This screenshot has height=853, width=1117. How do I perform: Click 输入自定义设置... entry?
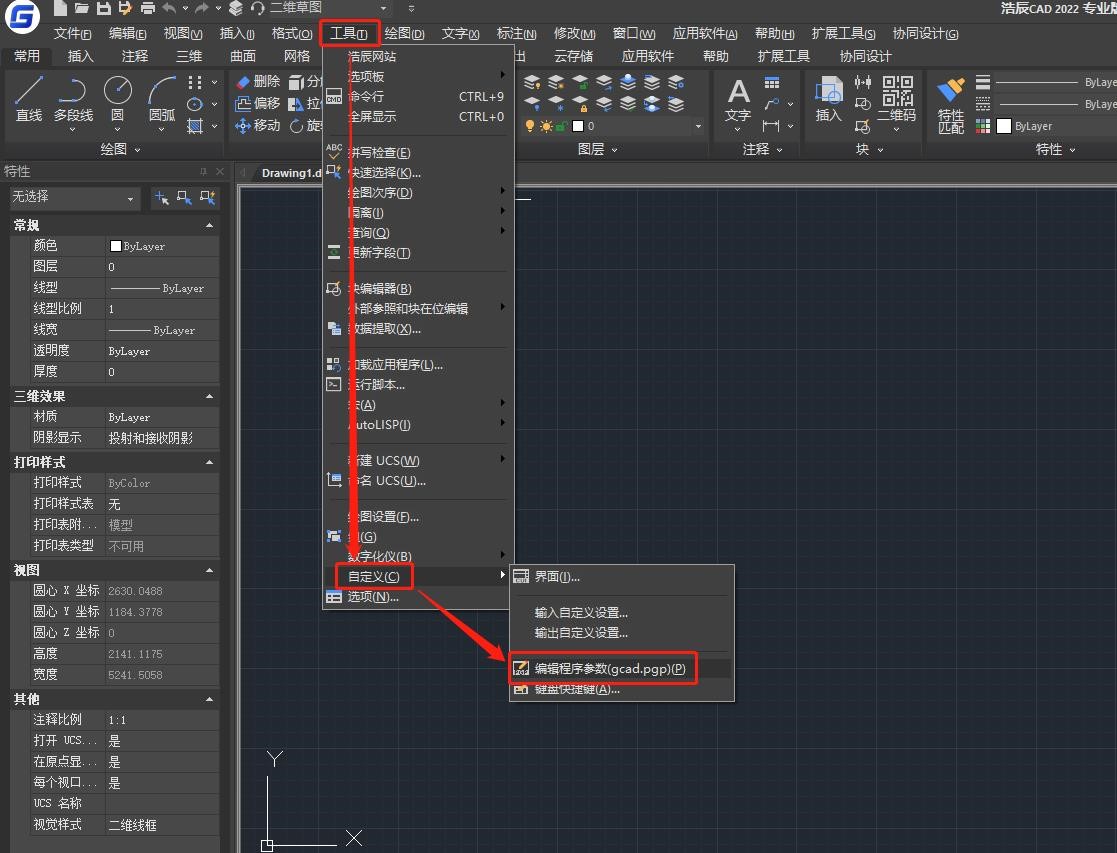[621, 613]
